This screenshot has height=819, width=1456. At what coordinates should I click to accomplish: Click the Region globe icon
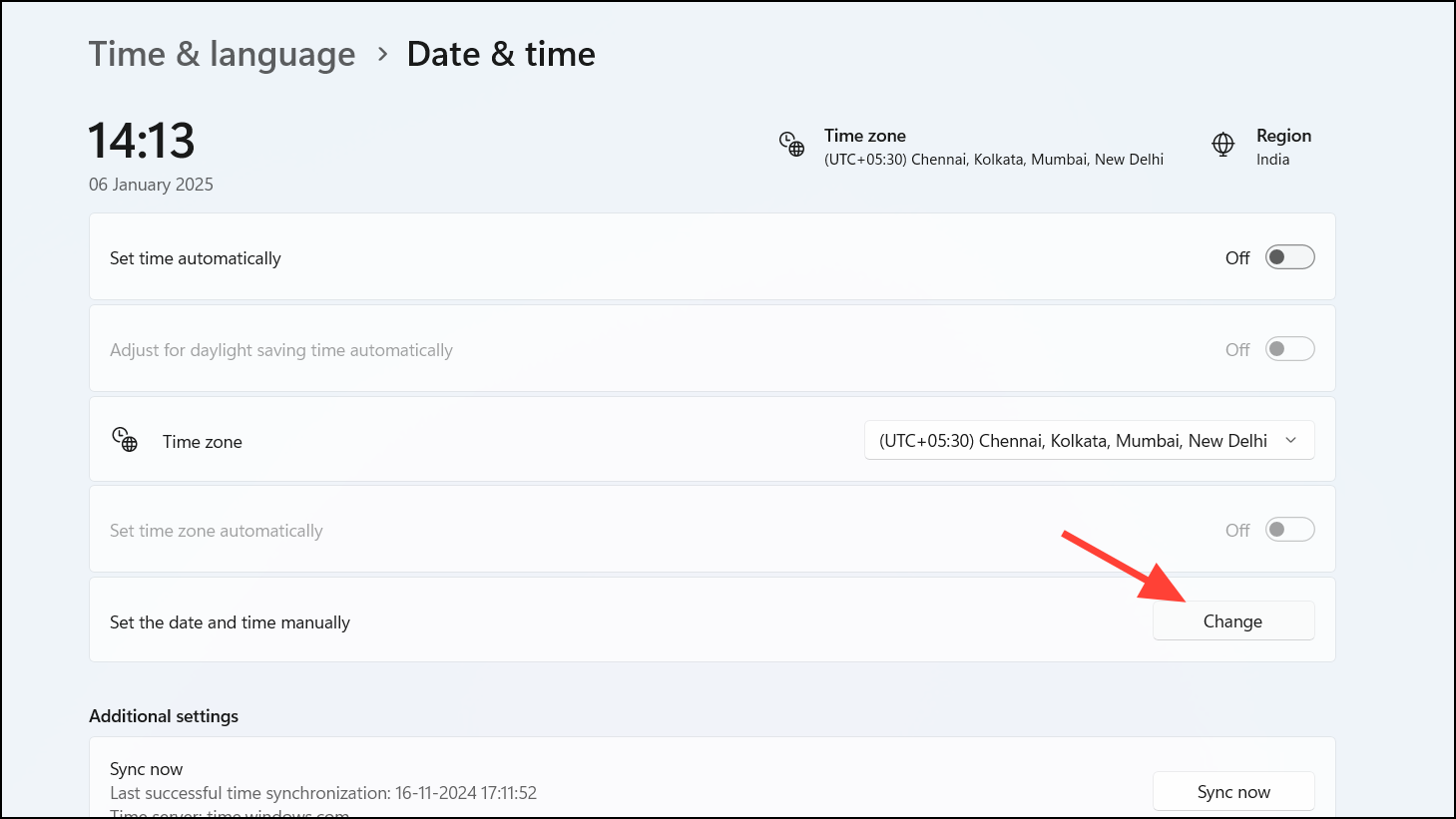[1222, 145]
